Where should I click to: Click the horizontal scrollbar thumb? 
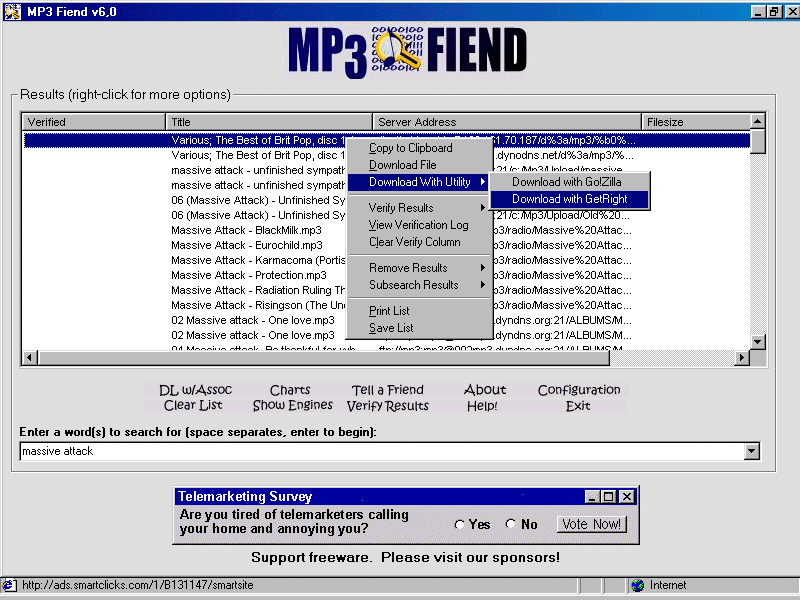(324, 358)
